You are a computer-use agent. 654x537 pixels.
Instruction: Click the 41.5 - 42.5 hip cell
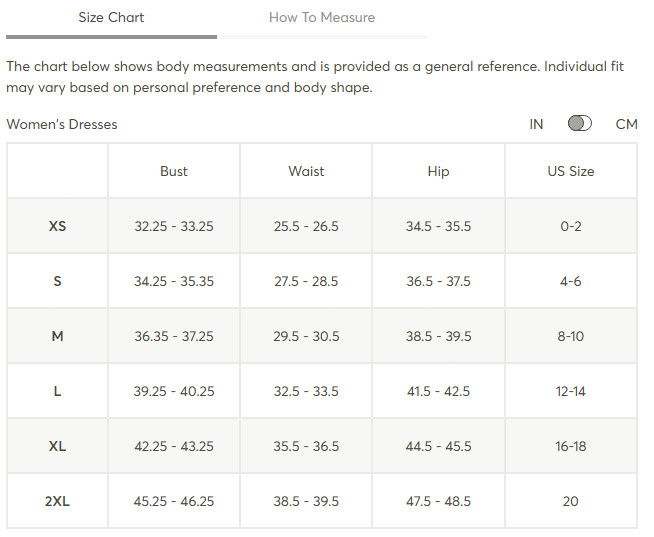(x=438, y=391)
